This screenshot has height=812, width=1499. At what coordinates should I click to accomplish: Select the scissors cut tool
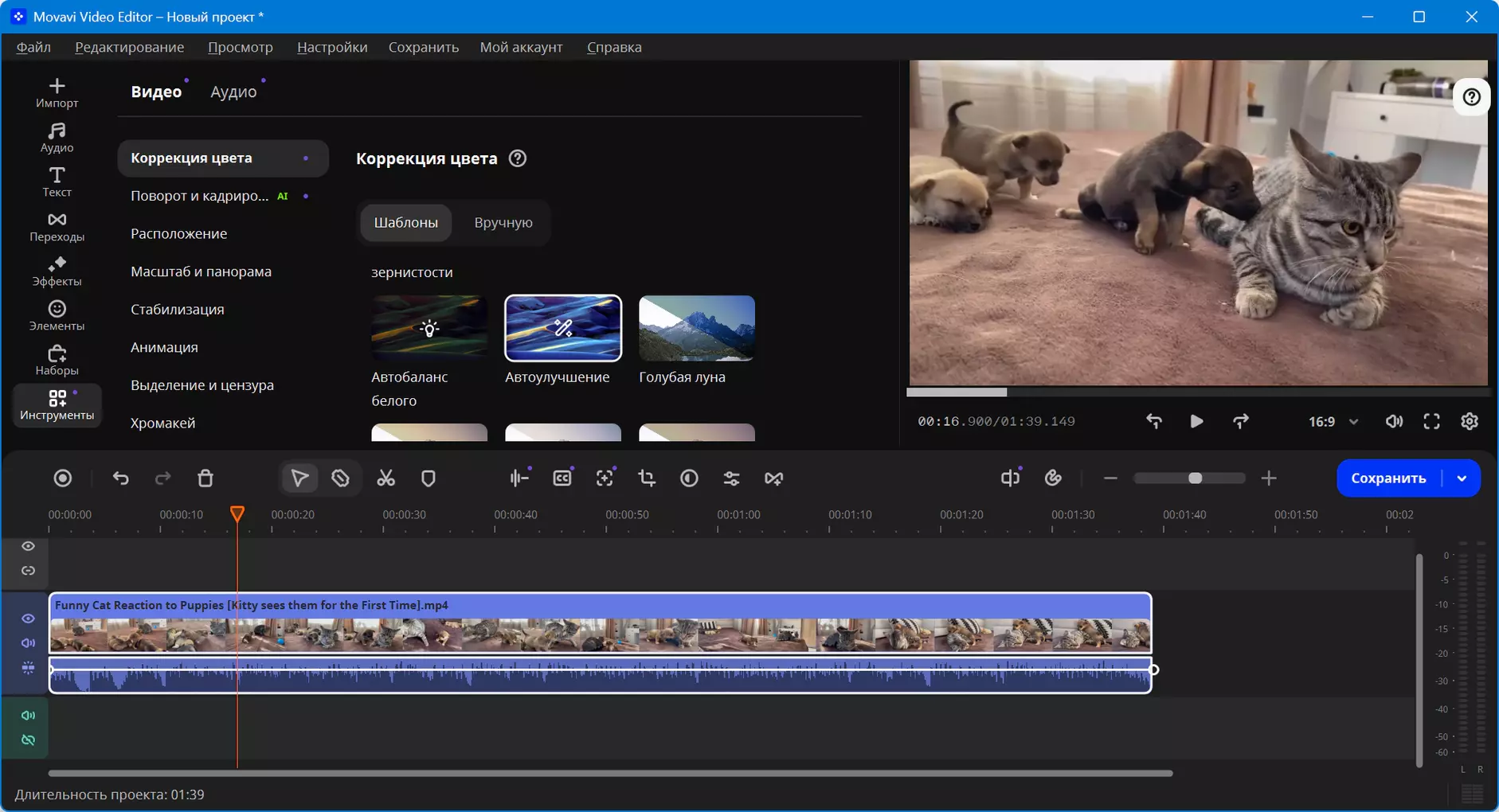[x=386, y=478]
